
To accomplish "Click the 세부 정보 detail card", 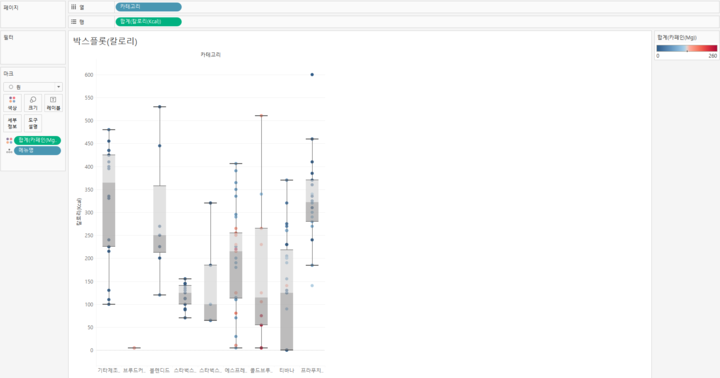I will [x=12, y=123].
